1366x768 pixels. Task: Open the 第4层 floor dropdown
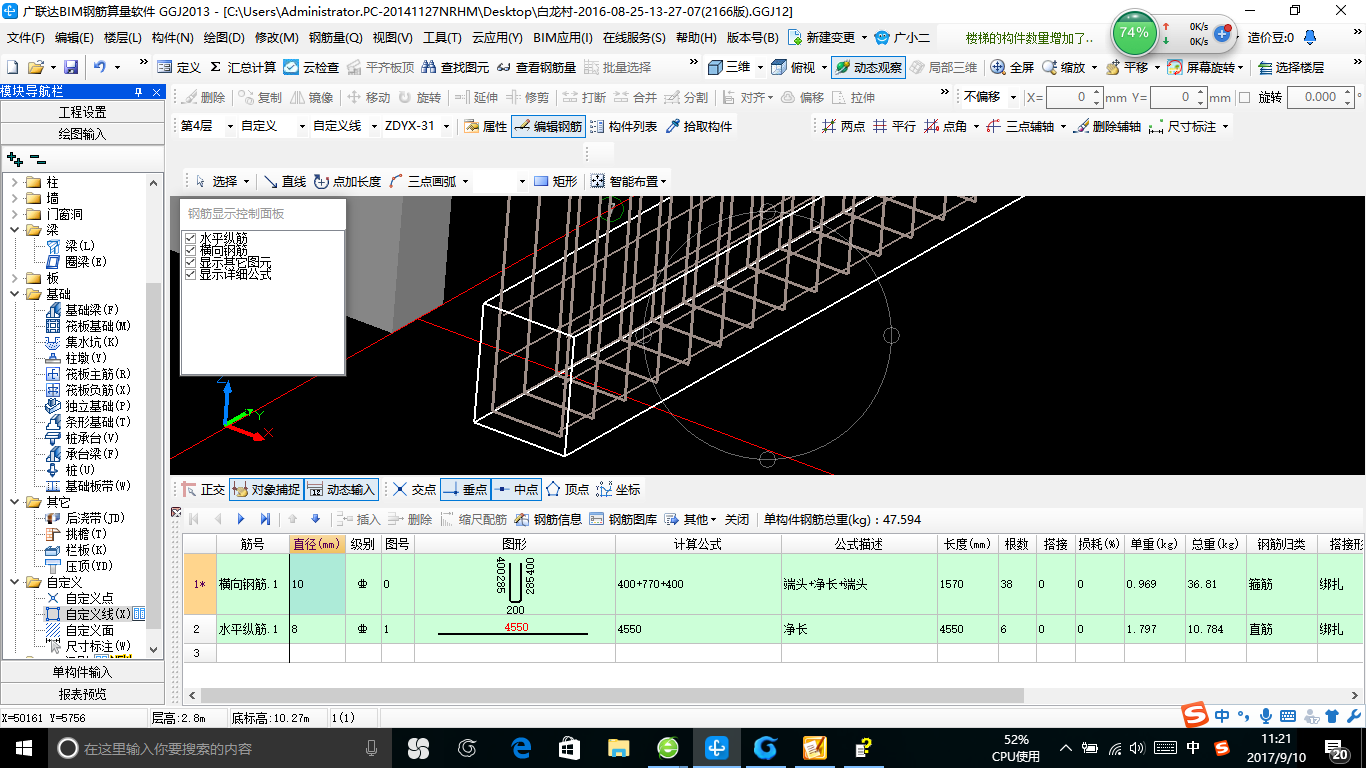tap(228, 126)
